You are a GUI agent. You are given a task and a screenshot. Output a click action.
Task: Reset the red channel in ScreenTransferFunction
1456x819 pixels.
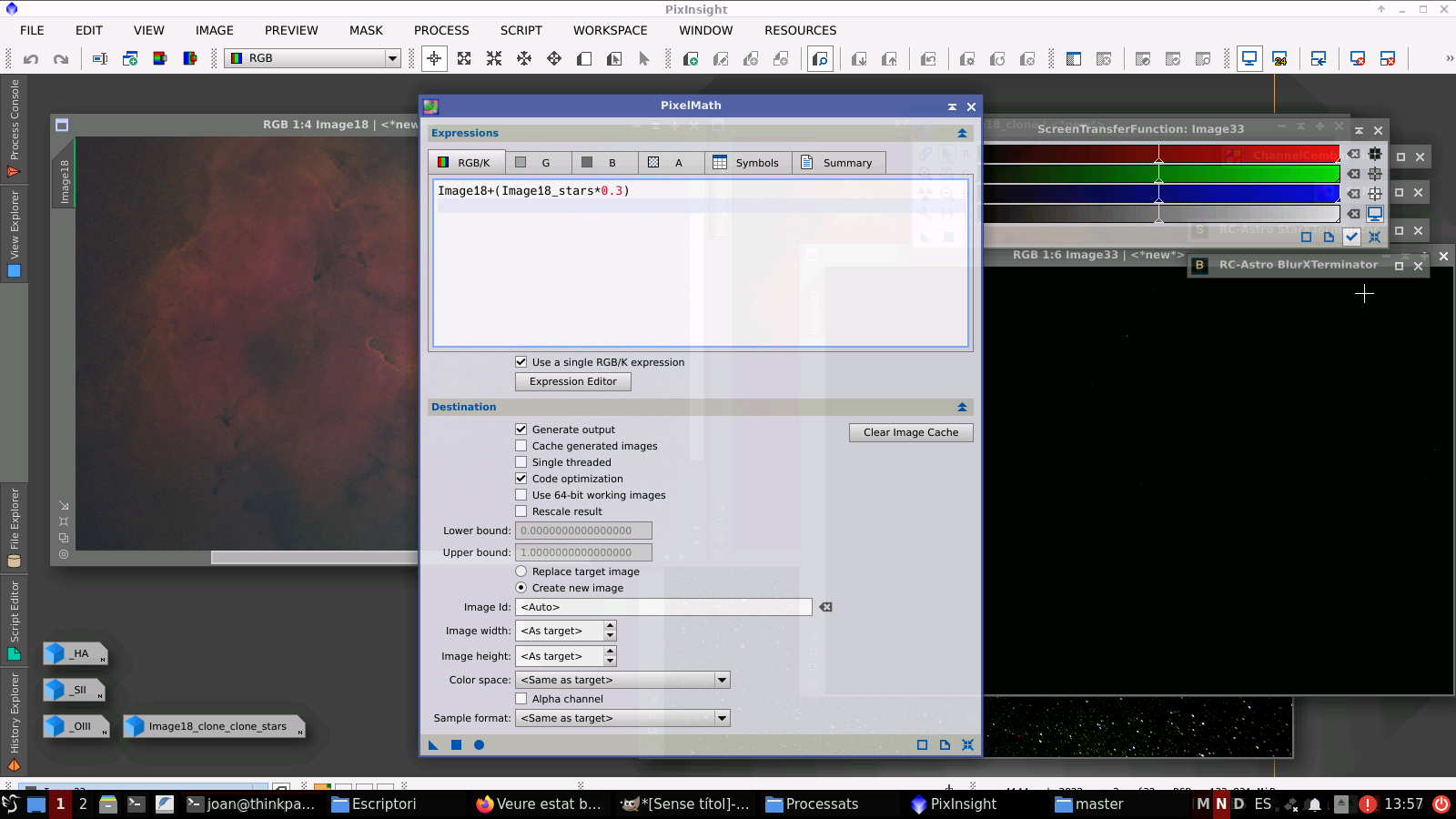[x=1354, y=154]
